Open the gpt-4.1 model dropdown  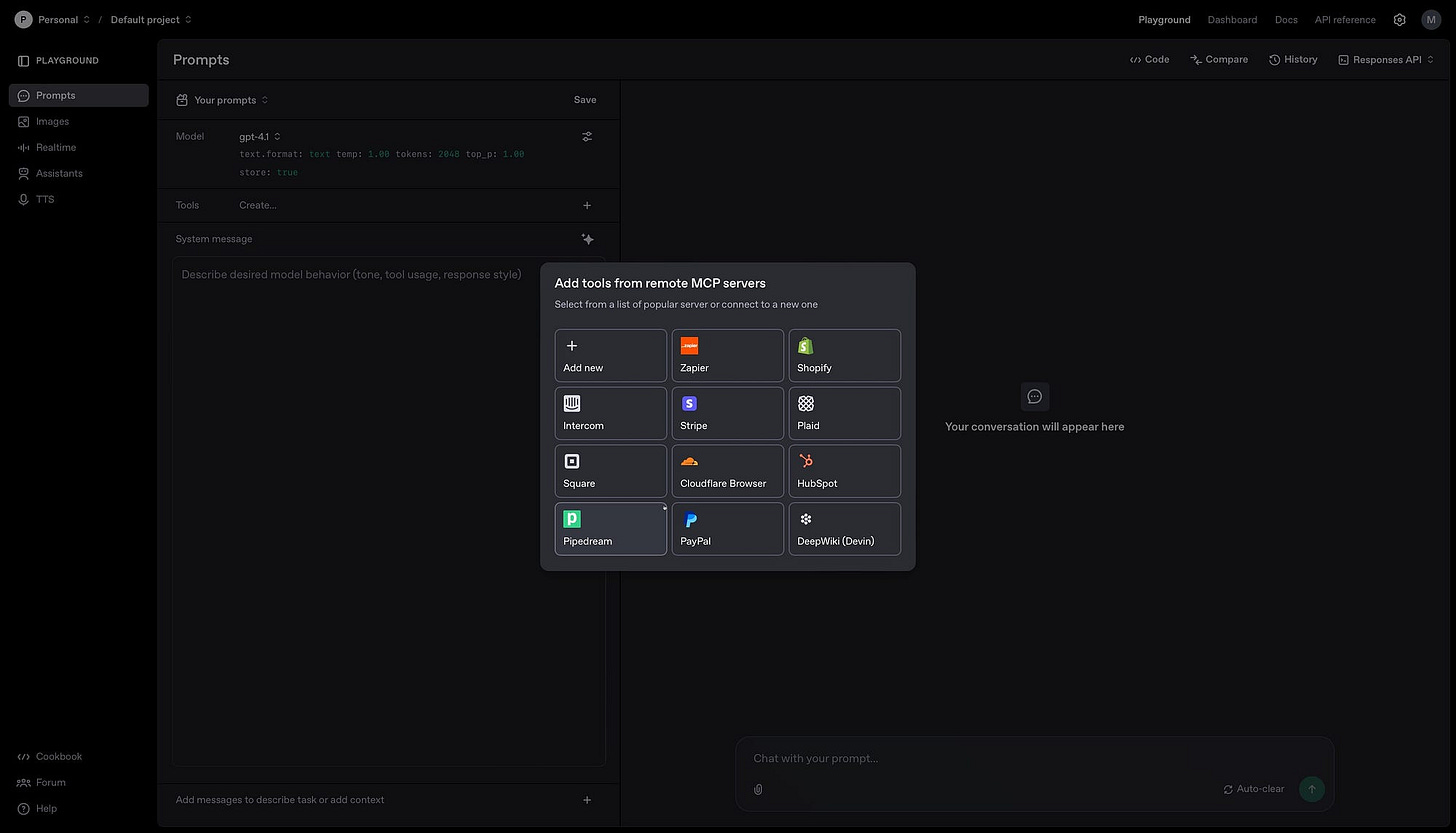(260, 137)
